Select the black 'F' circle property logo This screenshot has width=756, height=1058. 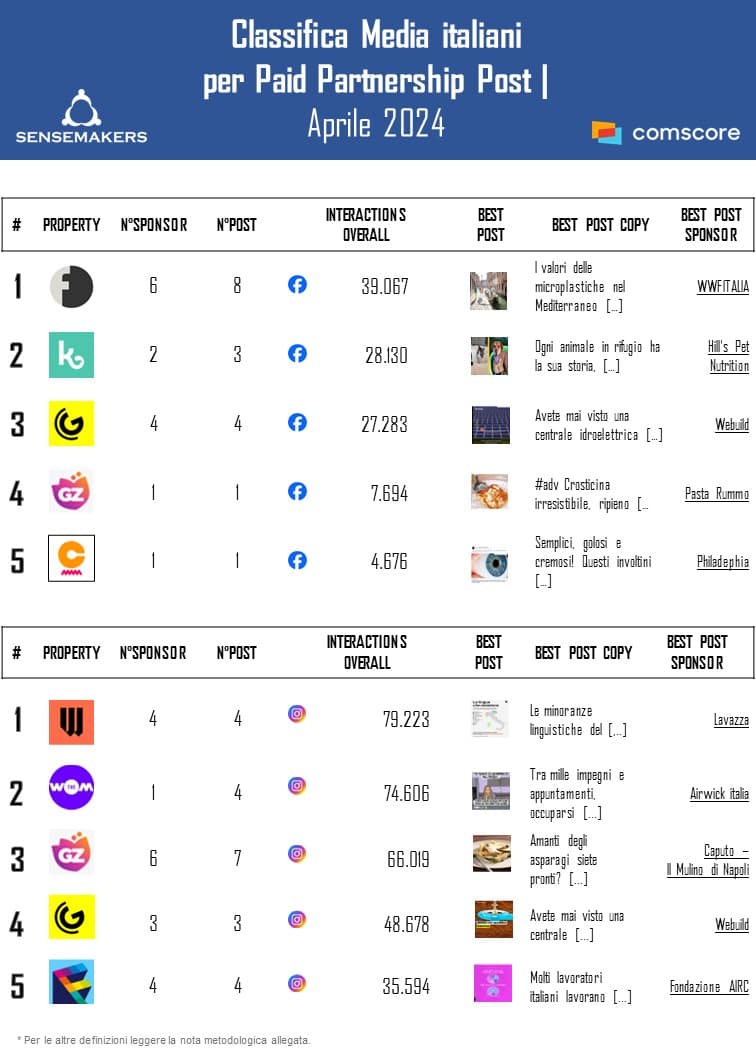click(x=71, y=287)
